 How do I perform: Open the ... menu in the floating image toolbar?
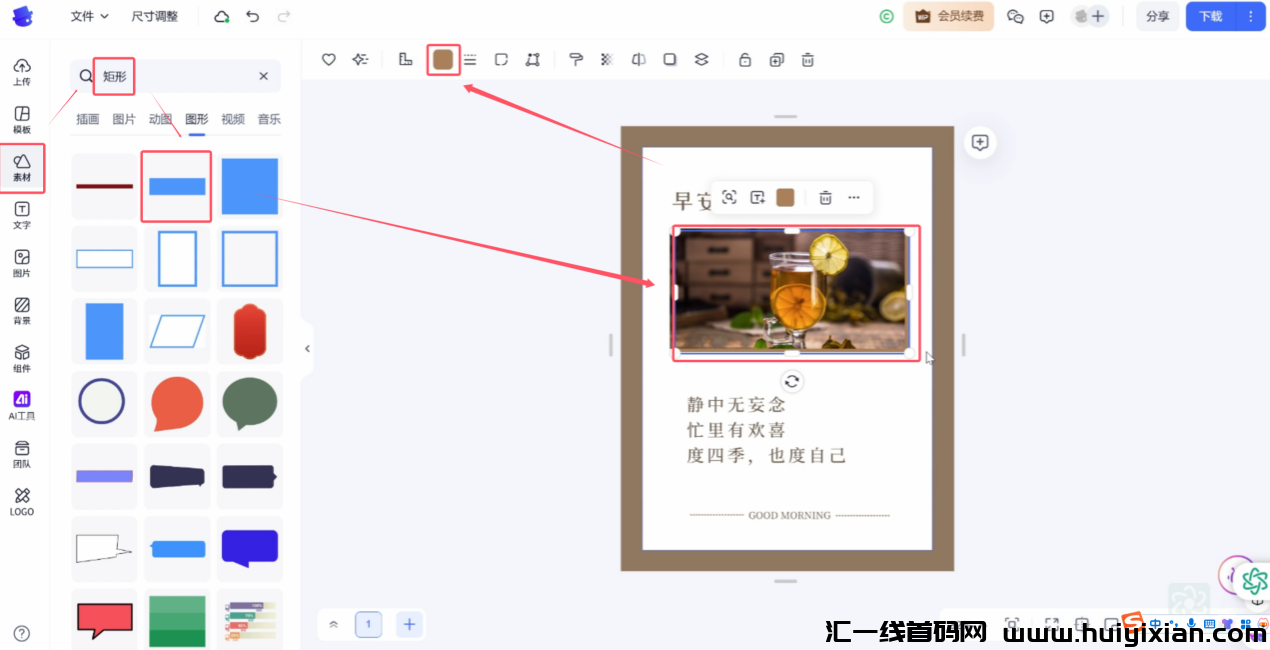coord(854,197)
